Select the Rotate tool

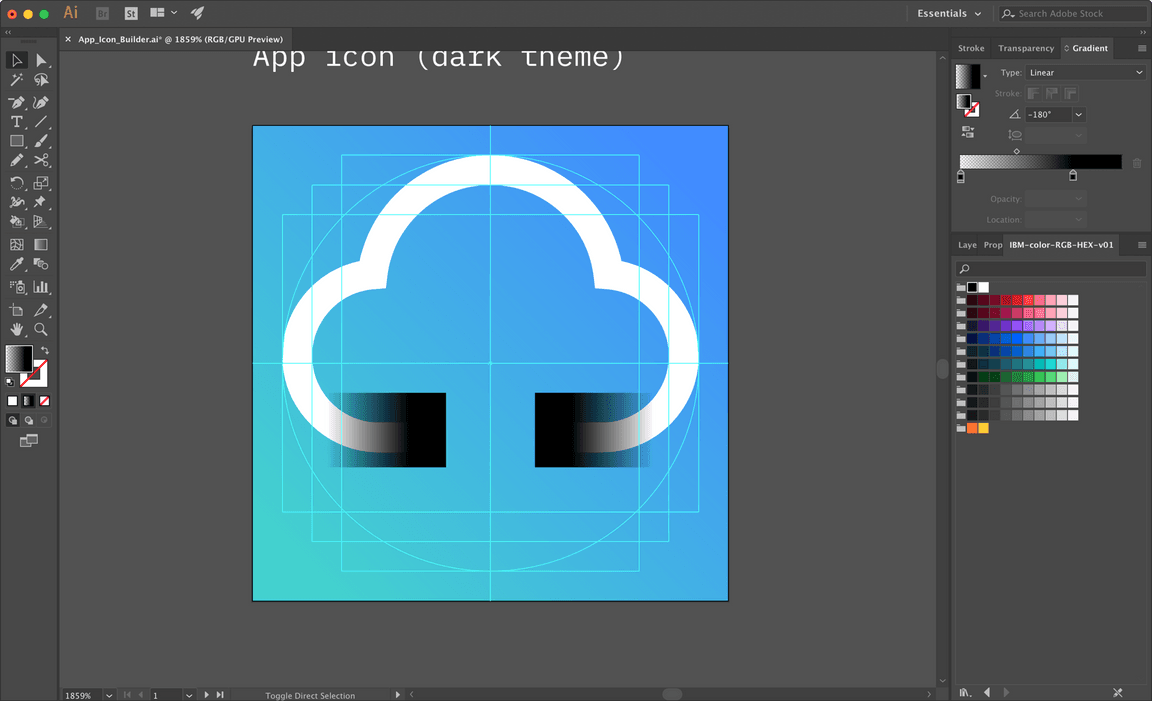pos(16,183)
